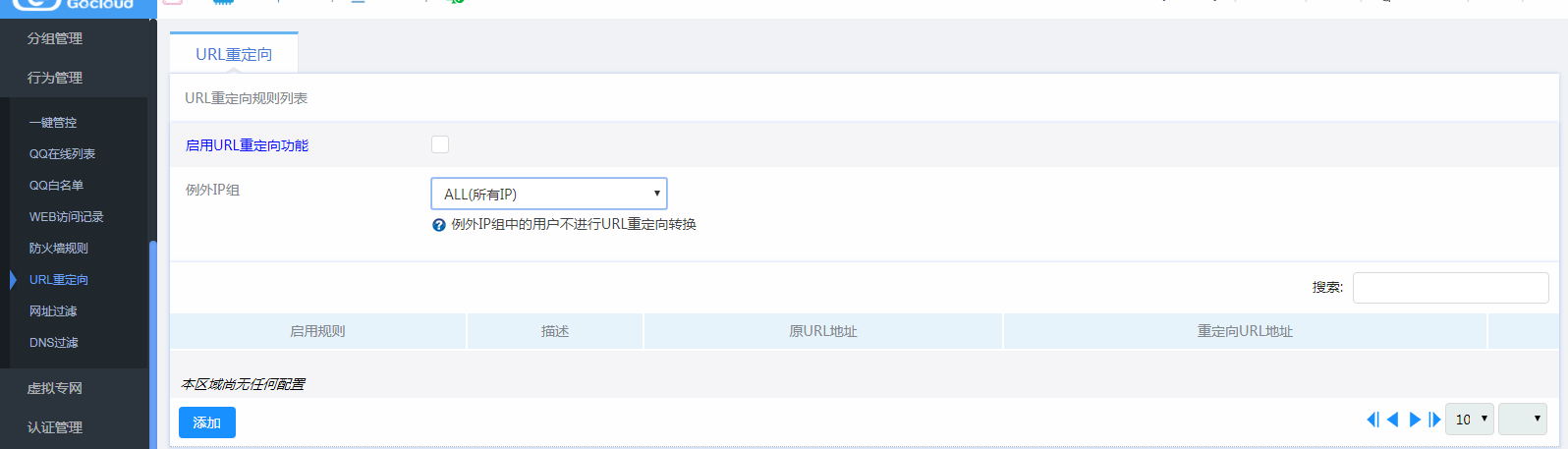Open 防火墙规则 in the sidebar
The image size is (1568, 449).
pos(59,249)
